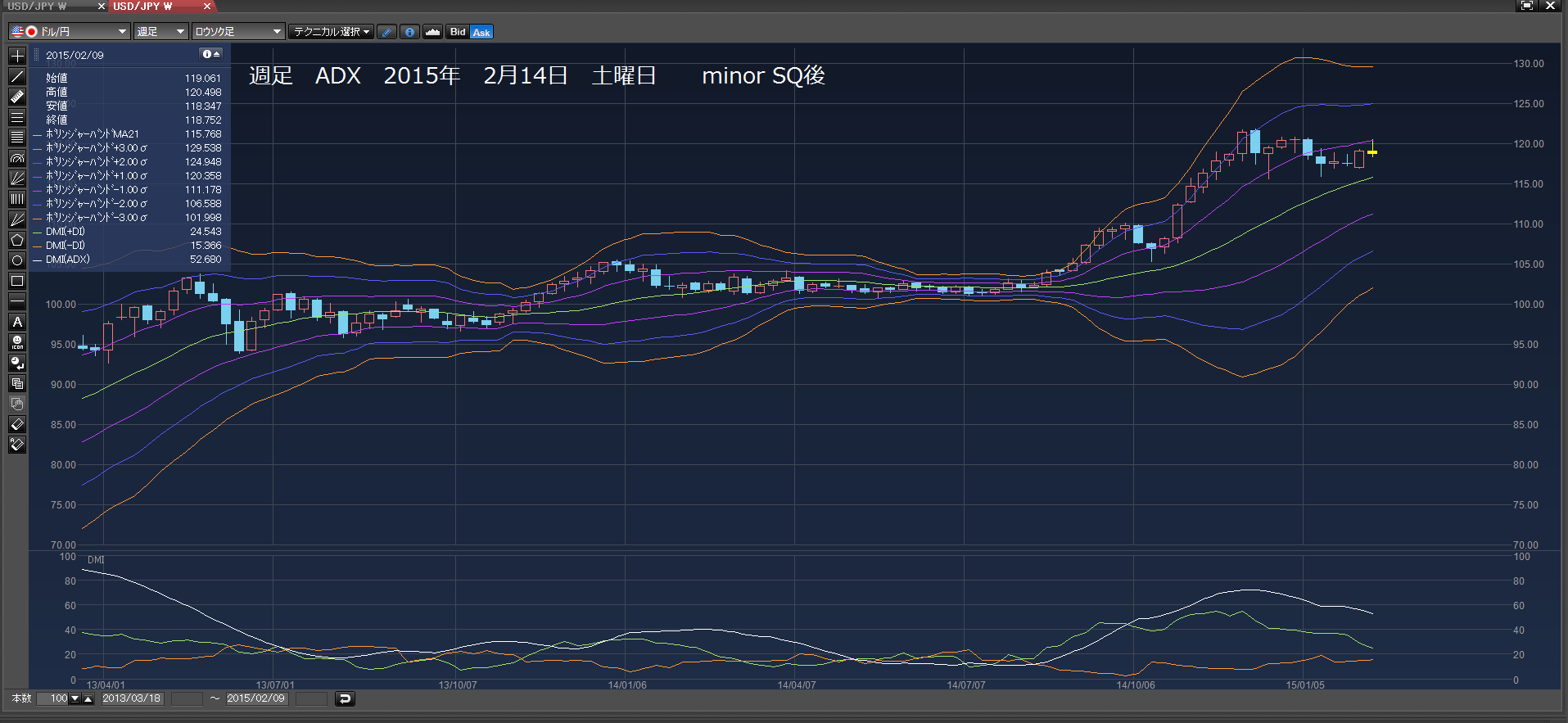The width and height of the screenshot is (1568, 723).
Task: Select the vertical lines time zone tool
Action: point(17,199)
